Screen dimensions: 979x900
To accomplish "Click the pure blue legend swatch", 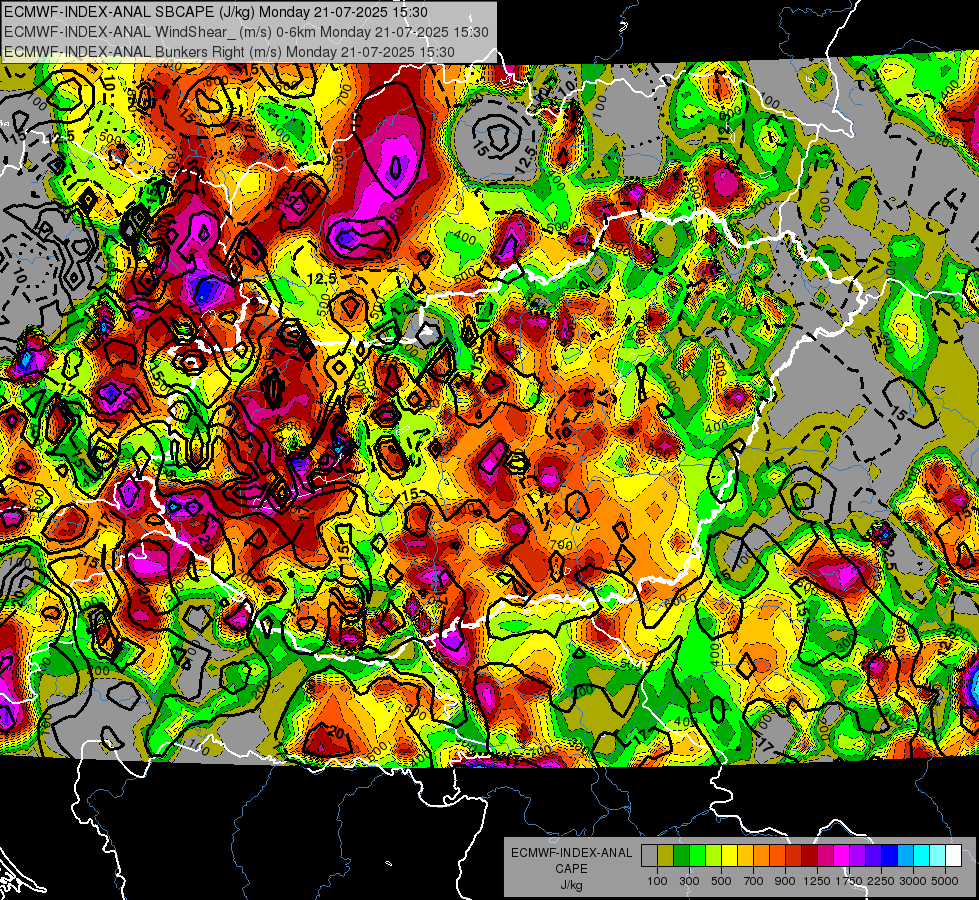I will click(890, 855).
